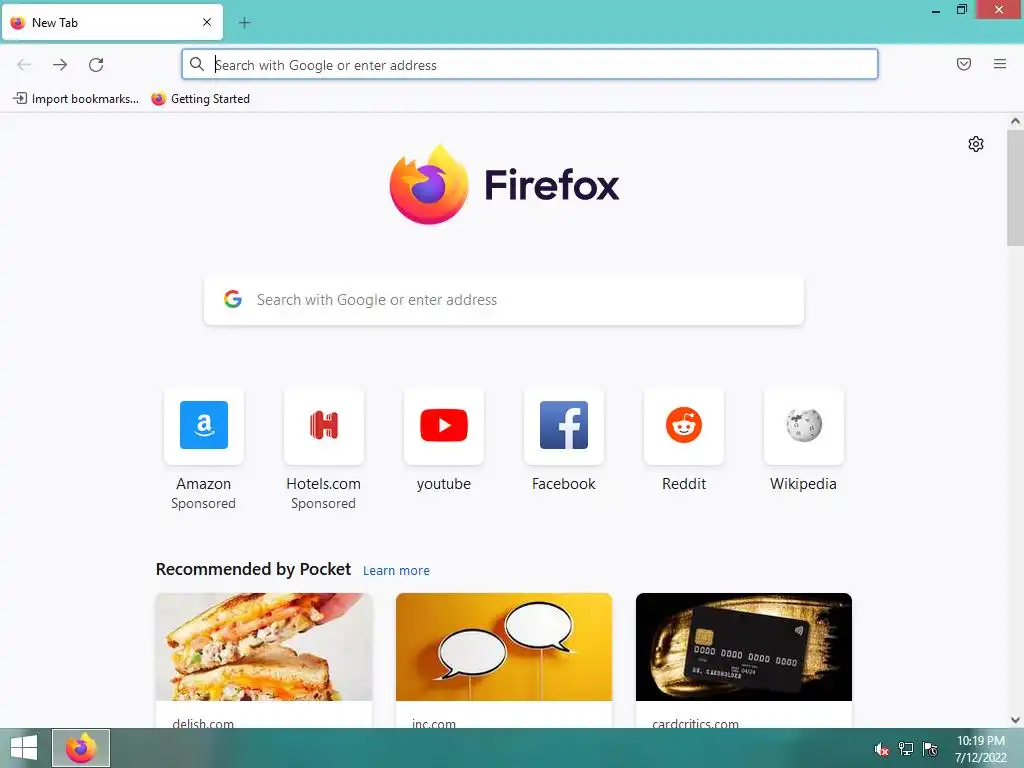Click network icon in system tray
The width and height of the screenshot is (1024, 768).
(906, 749)
